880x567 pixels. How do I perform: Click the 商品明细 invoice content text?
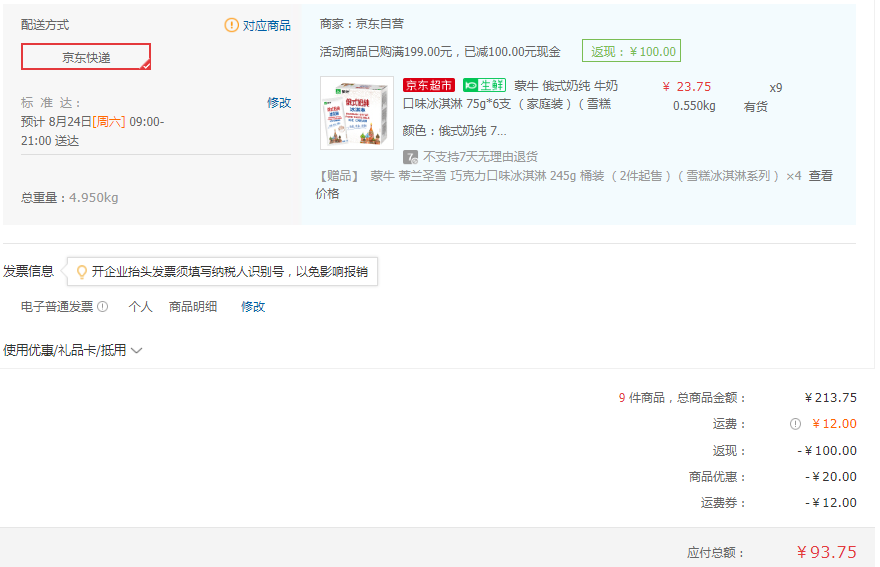pyautogui.click(x=192, y=307)
